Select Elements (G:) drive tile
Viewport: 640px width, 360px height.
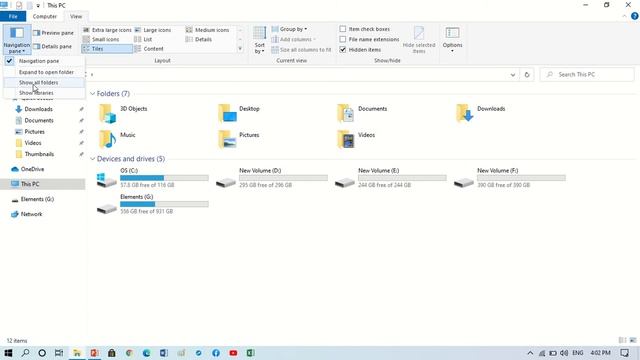[153, 204]
